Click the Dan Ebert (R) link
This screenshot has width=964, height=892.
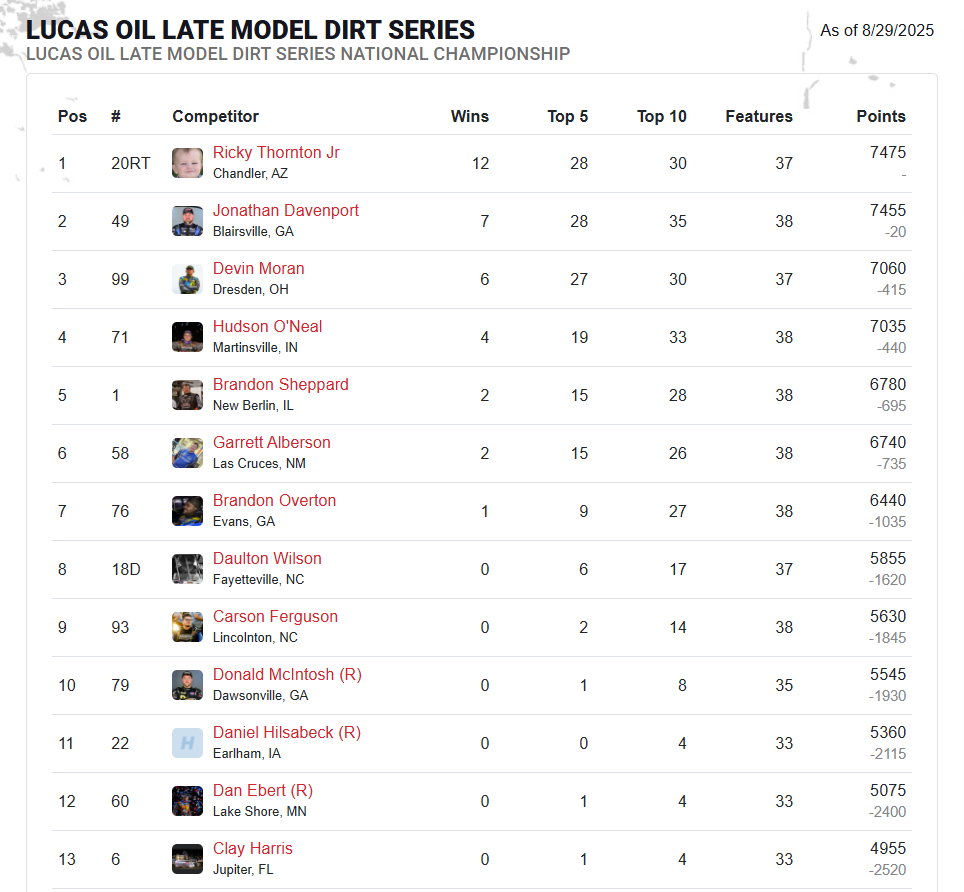tap(263, 791)
